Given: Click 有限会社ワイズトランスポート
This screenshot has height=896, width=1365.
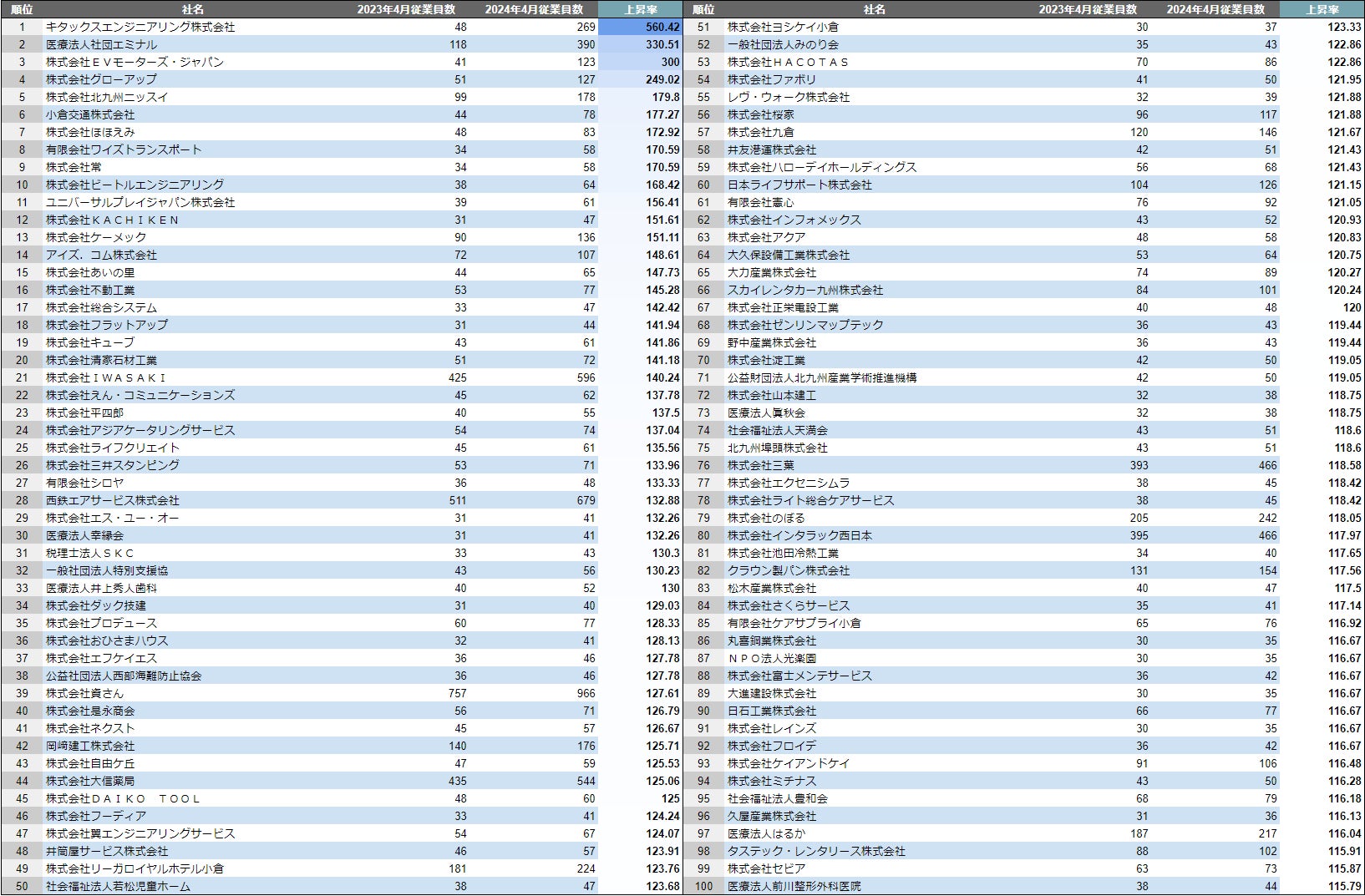Looking at the screenshot, I should [x=124, y=149].
